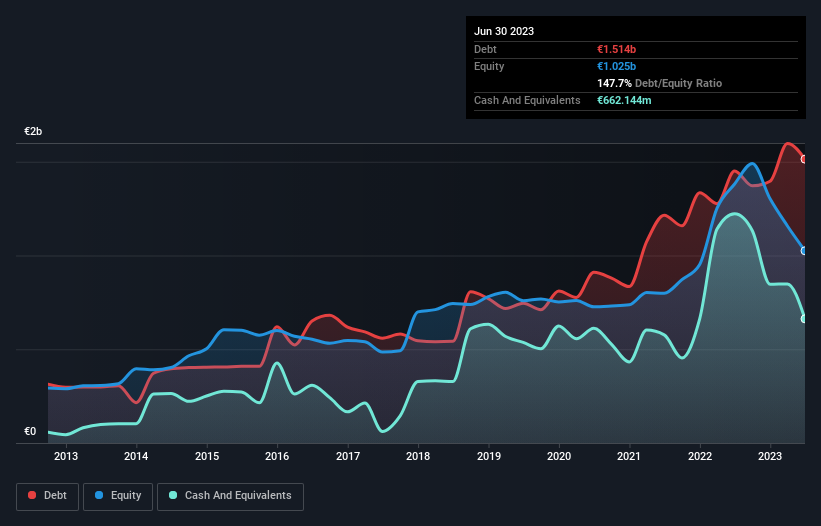Click the 2017 x-axis label
Screen dimensions: 821x526
click(x=348, y=456)
